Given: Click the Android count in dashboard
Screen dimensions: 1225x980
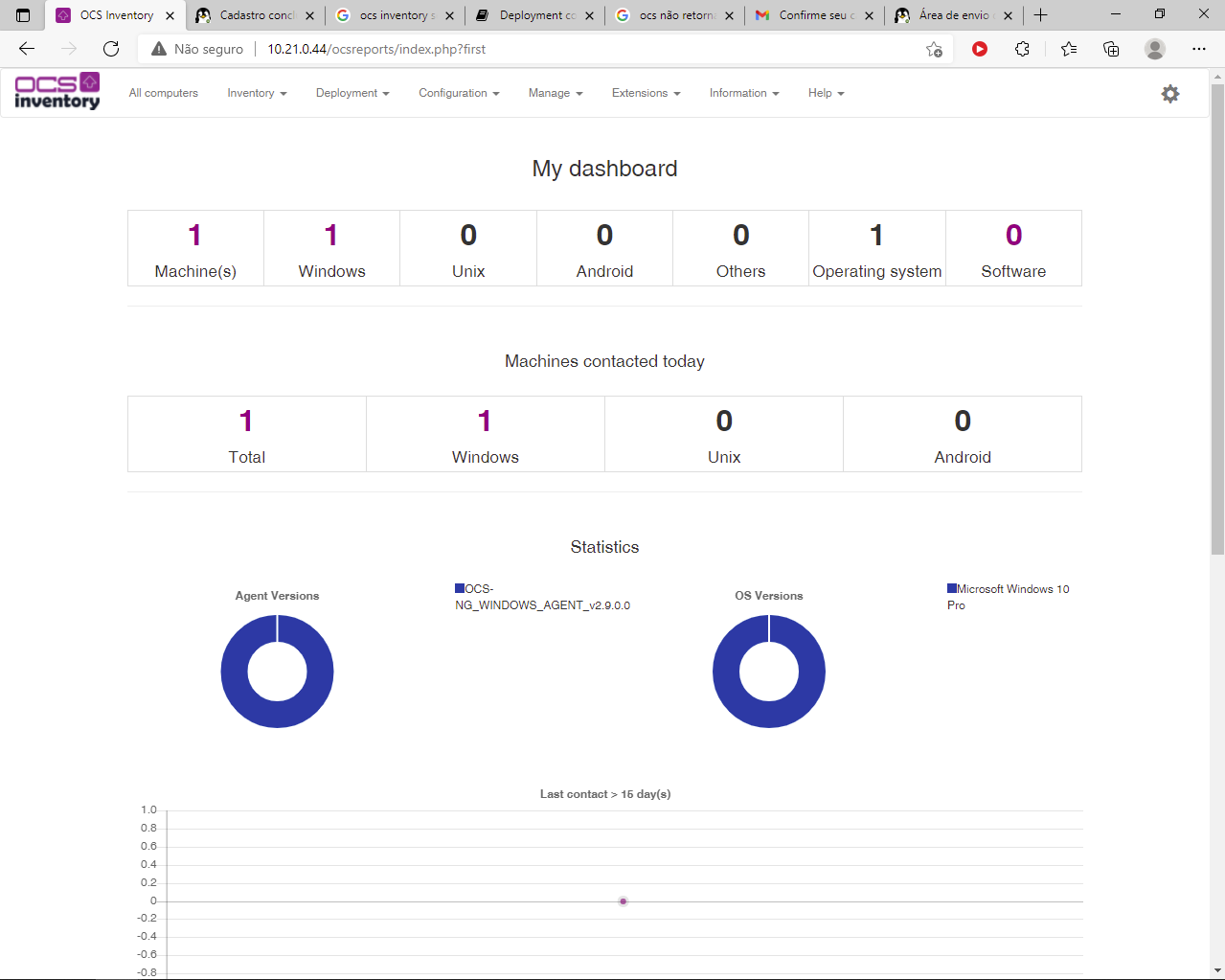Looking at the screenshot, I should click(x=604, y=236).
